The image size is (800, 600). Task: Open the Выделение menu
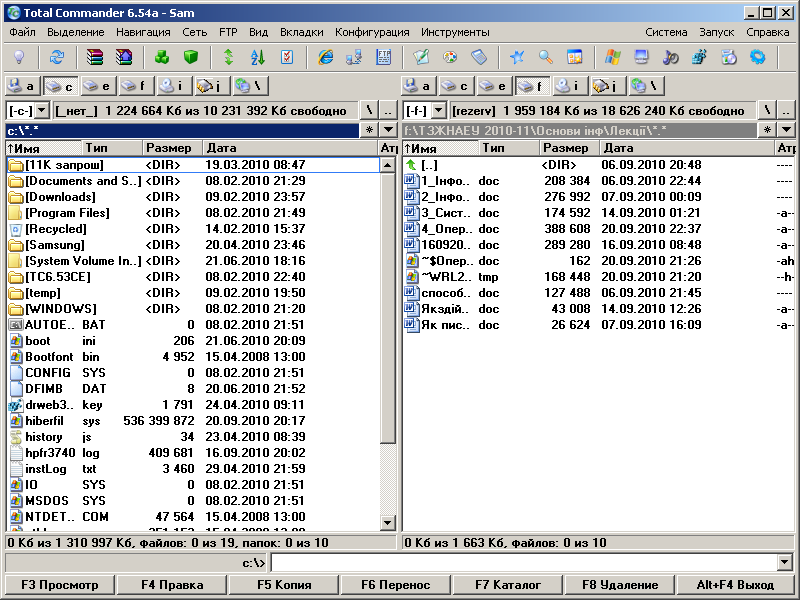point(76,32)
